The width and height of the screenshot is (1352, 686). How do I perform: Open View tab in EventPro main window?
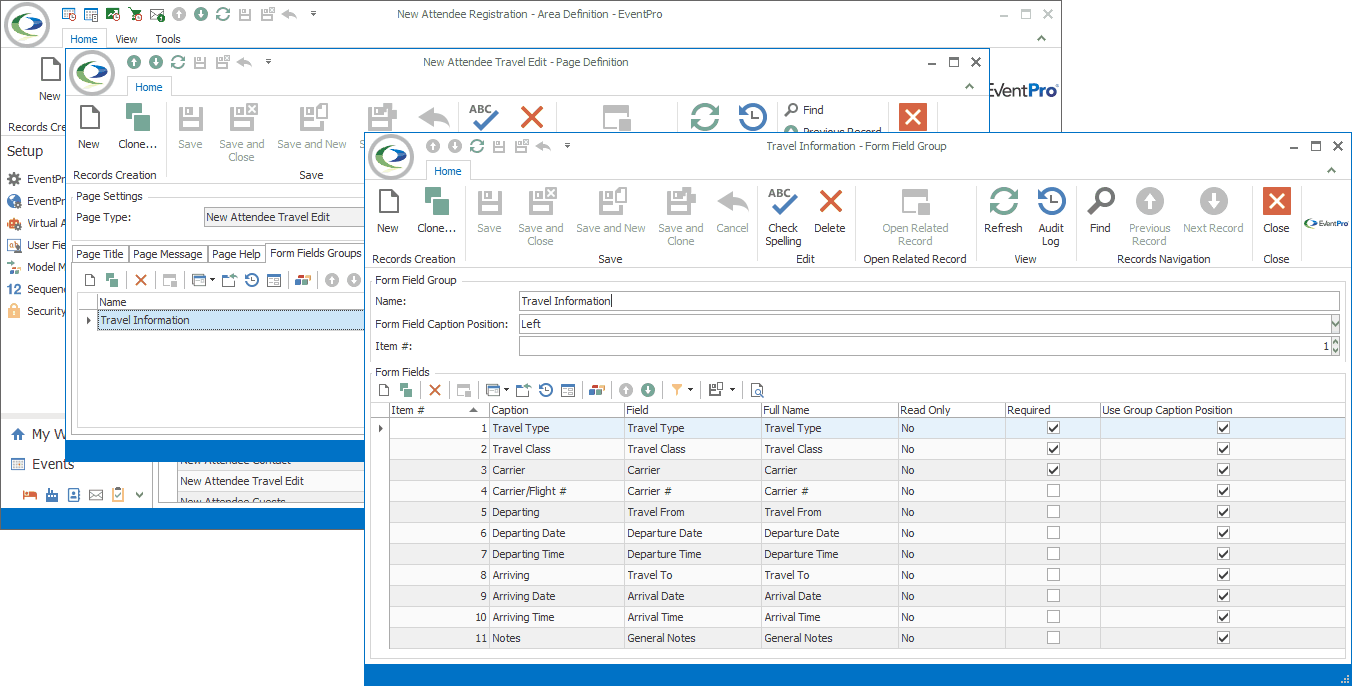126,39
